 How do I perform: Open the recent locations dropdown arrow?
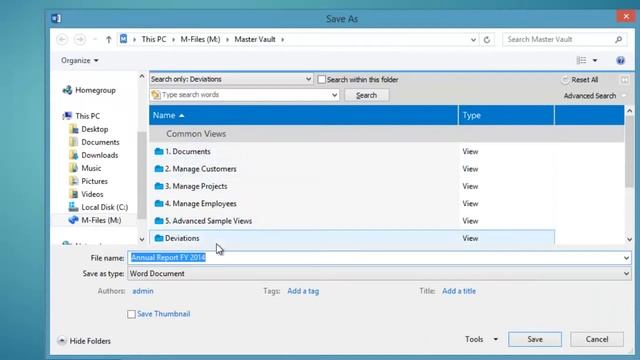[95, 39]
